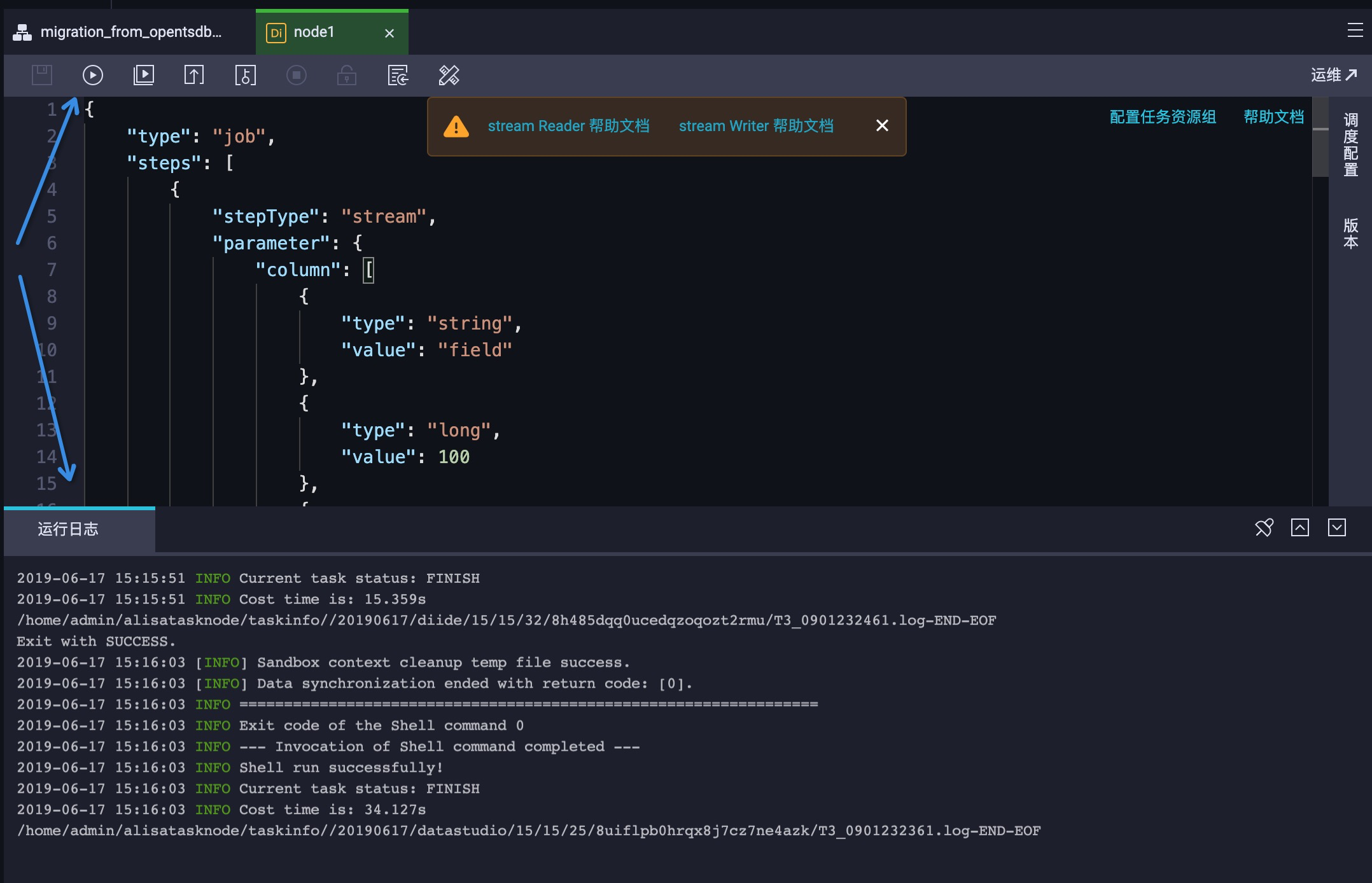Click the "parameter" key in the editor

(x=271, y=243)
